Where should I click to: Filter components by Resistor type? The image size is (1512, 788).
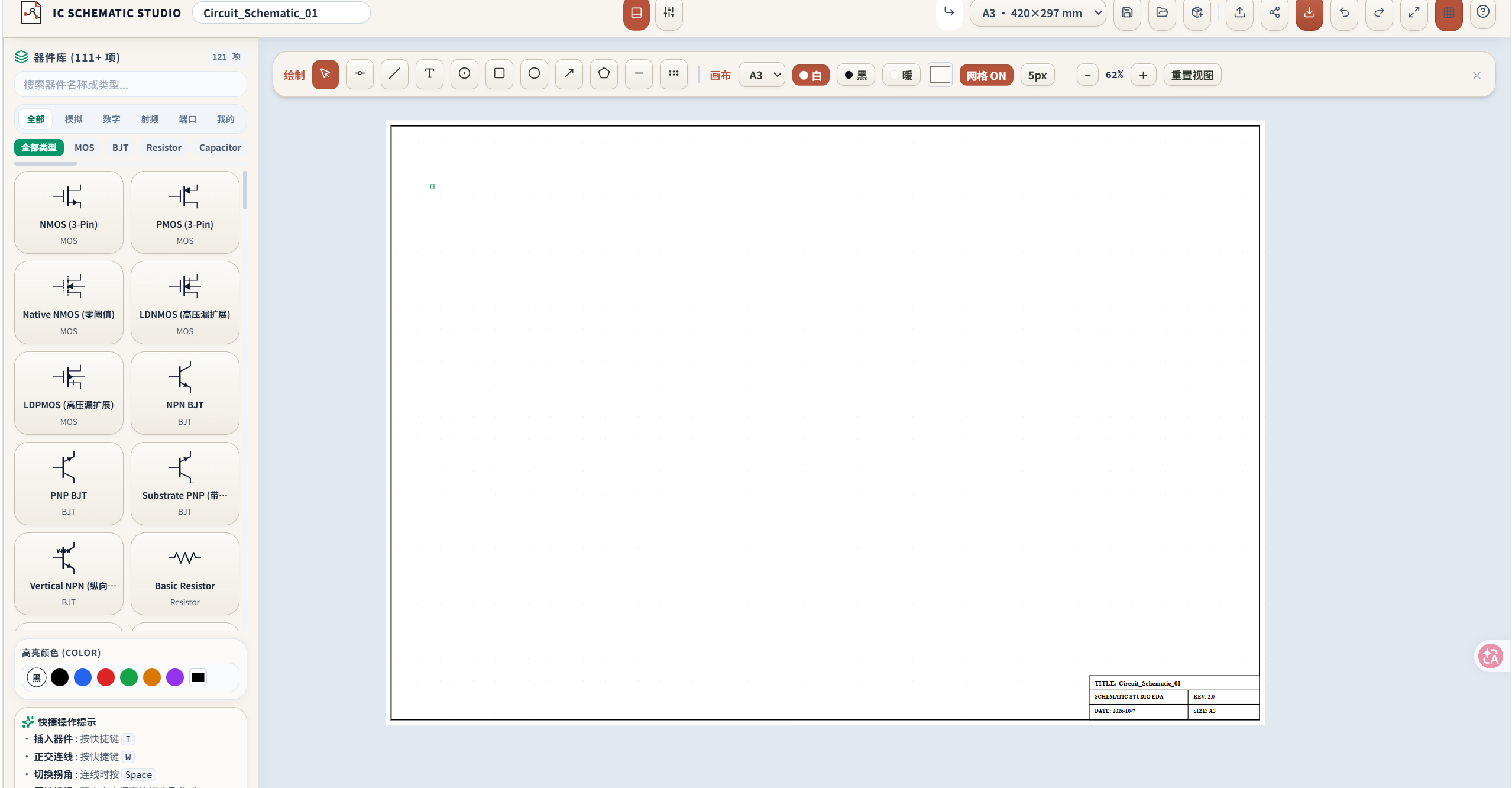[164, 147]
